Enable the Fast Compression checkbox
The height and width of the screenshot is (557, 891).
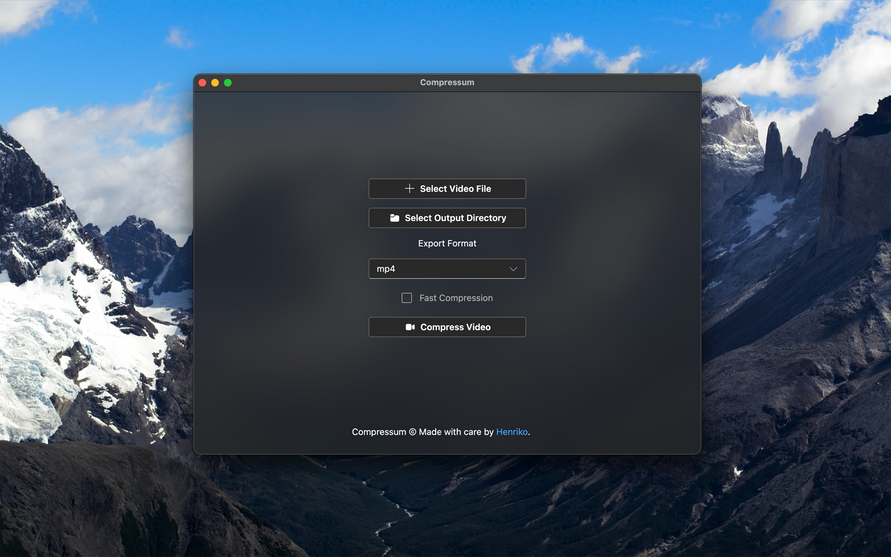407,298
